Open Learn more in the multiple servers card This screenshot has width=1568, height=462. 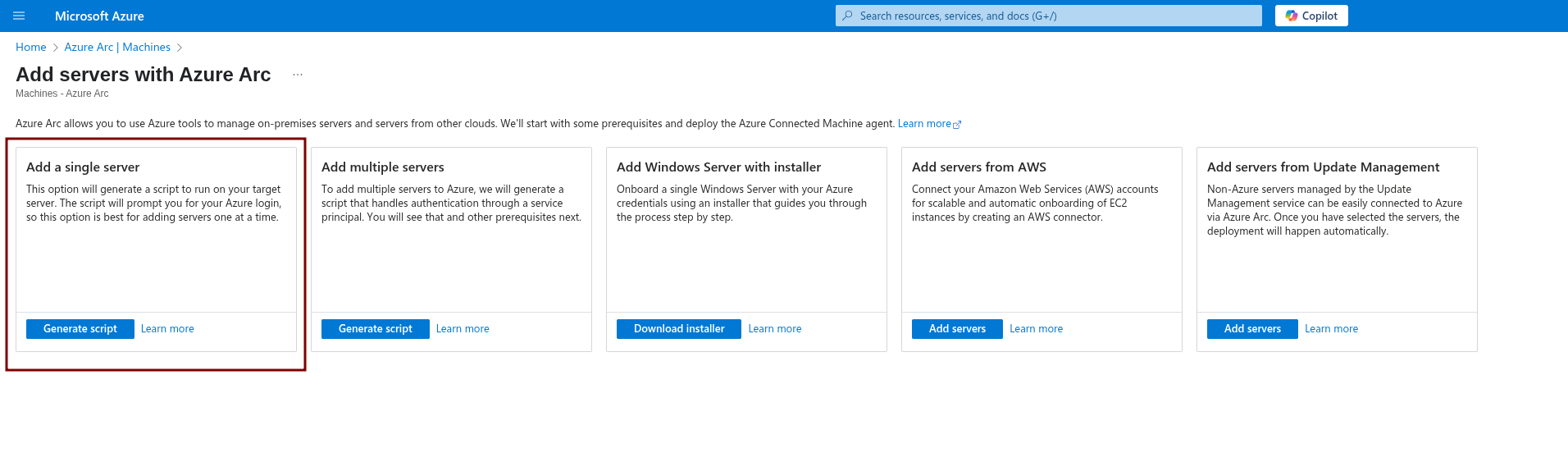coord(463,329)
